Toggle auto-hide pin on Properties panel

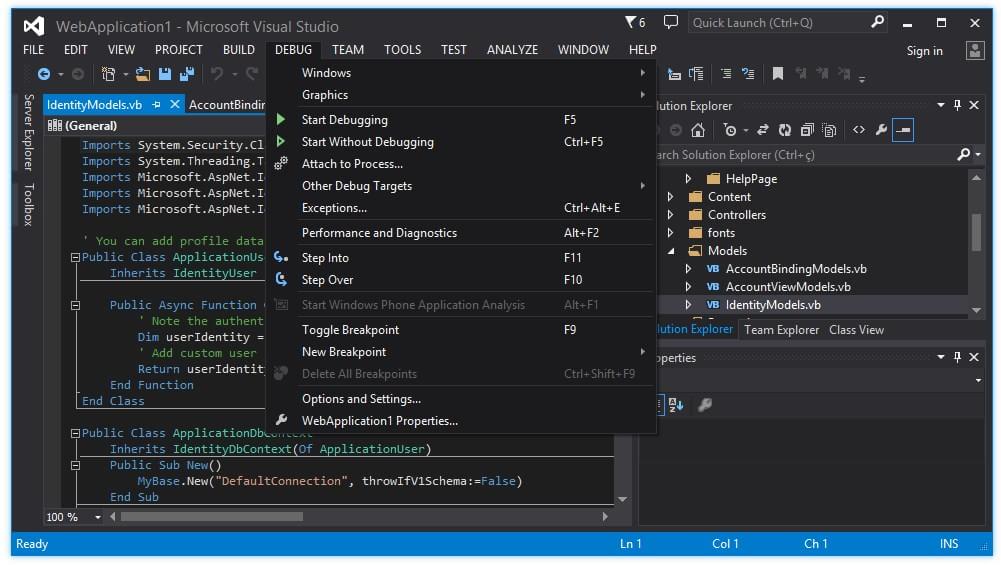pos(957,358)
